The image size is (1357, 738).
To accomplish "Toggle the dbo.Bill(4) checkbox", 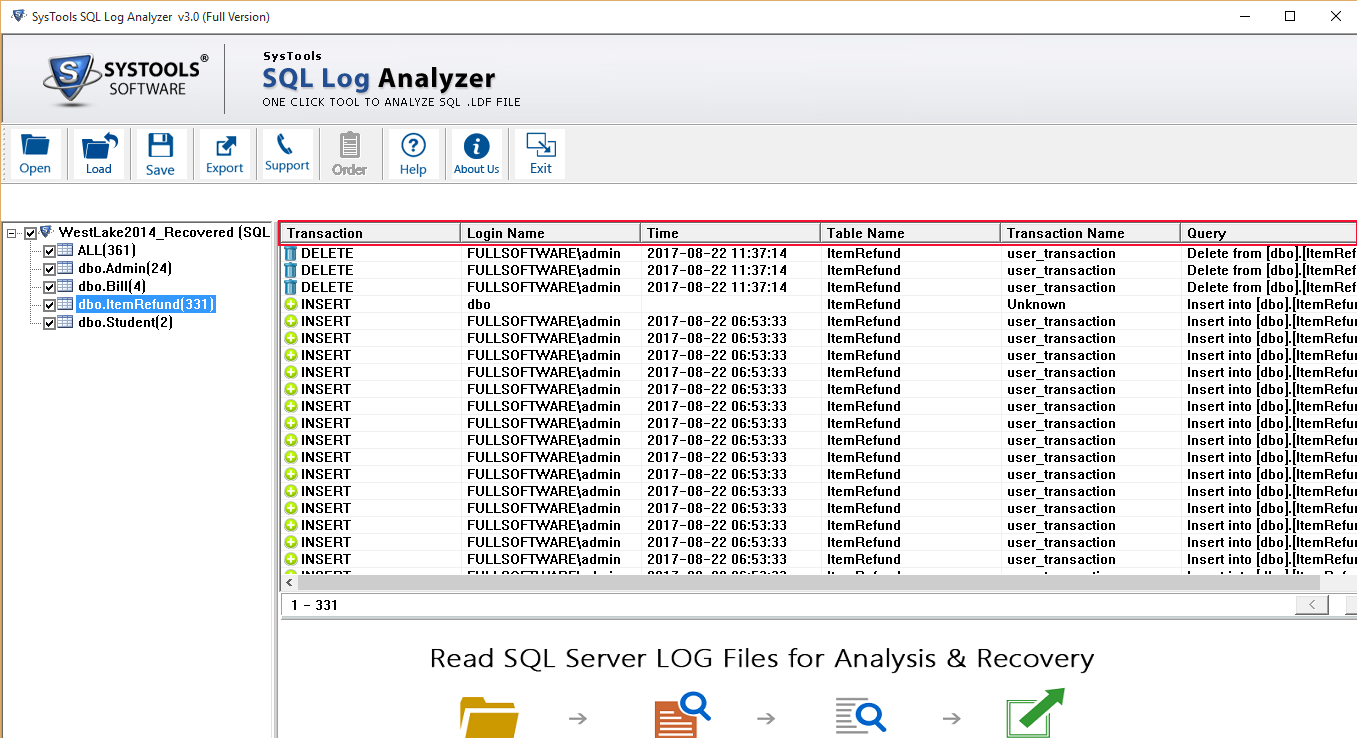I will click(x=49, y=287).
